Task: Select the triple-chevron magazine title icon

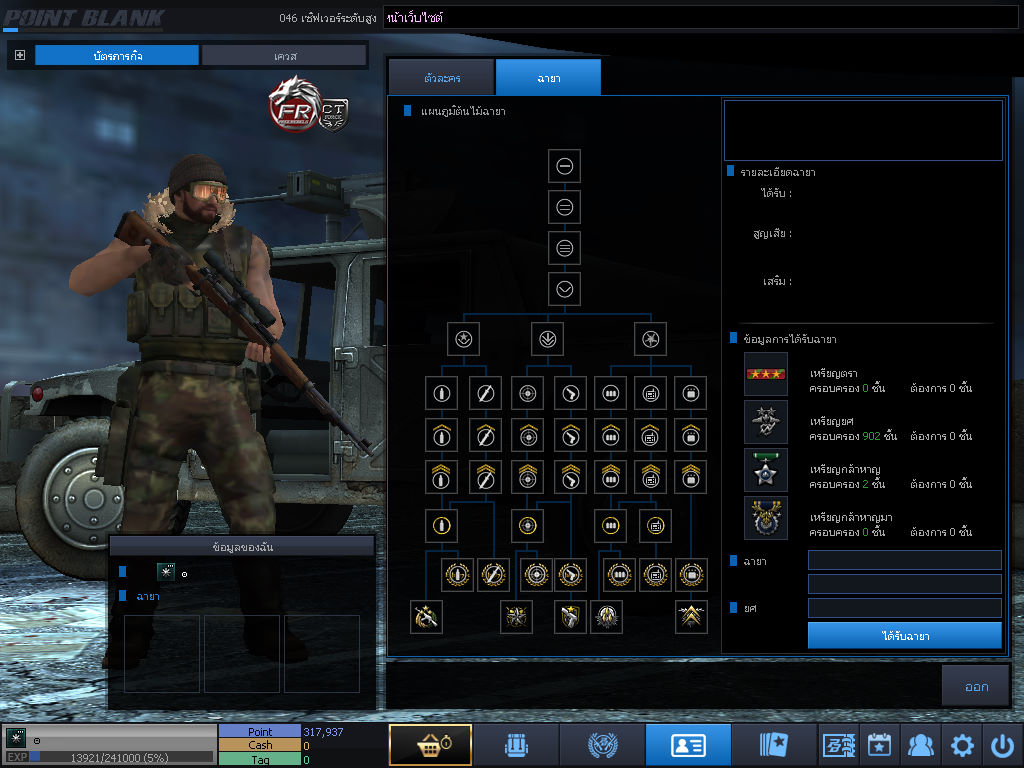Action: click(x=611, y=477)
